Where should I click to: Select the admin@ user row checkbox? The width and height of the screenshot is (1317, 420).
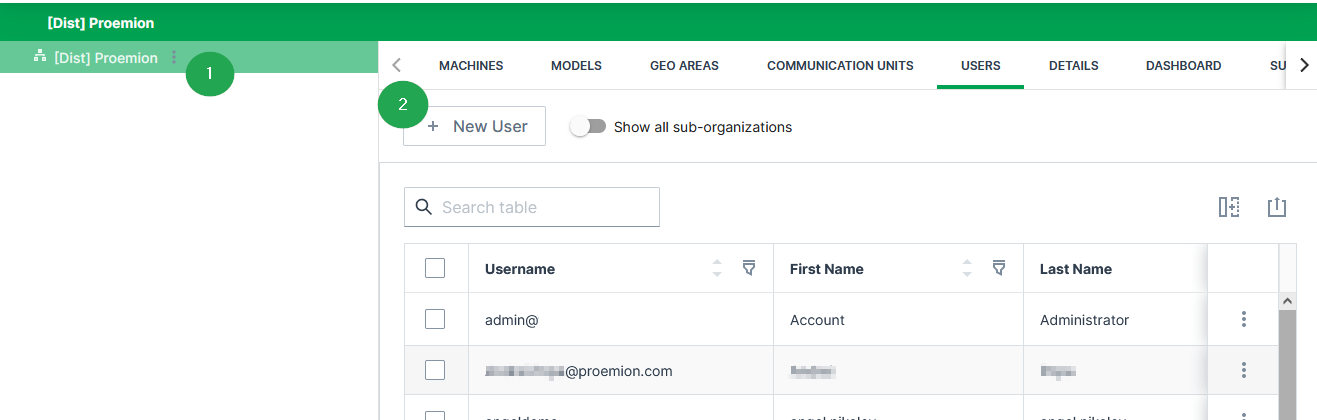[x=435, y=319]
